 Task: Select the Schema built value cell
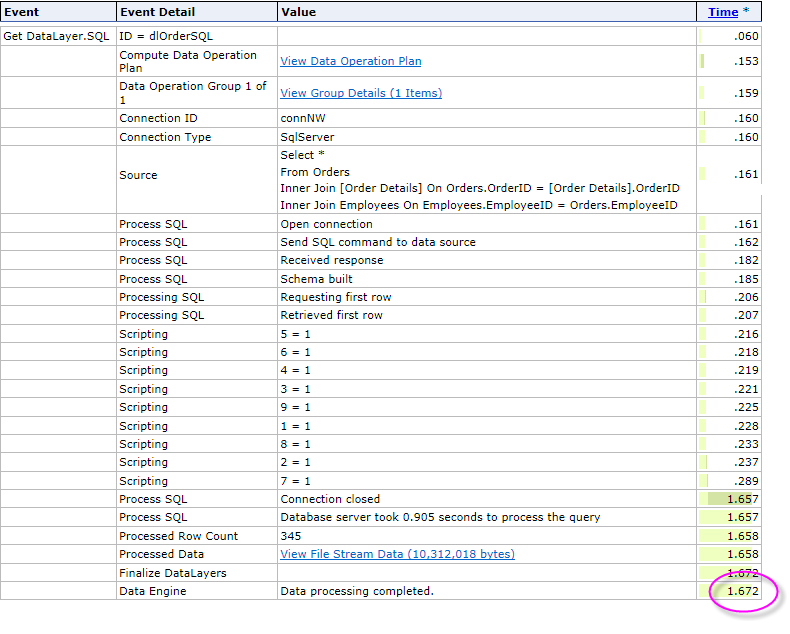pyautogui.click(x=316, y=279)
